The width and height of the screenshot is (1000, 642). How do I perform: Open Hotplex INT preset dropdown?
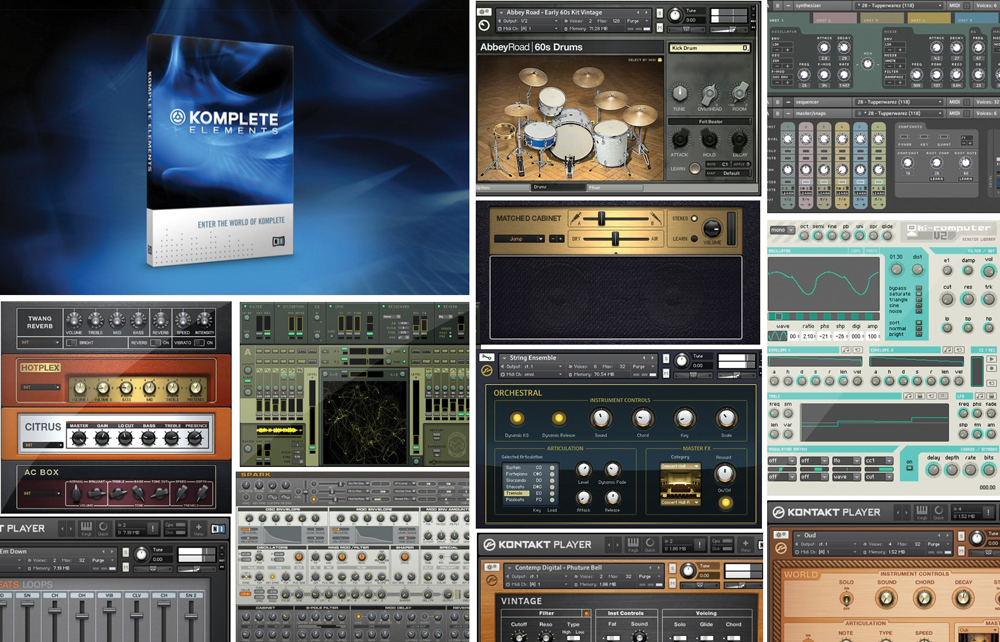click(41, 387)
